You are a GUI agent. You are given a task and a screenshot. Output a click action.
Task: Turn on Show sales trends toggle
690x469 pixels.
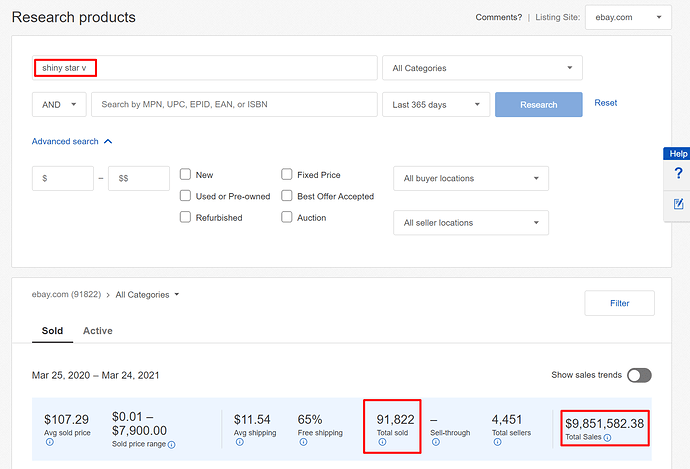638,375
